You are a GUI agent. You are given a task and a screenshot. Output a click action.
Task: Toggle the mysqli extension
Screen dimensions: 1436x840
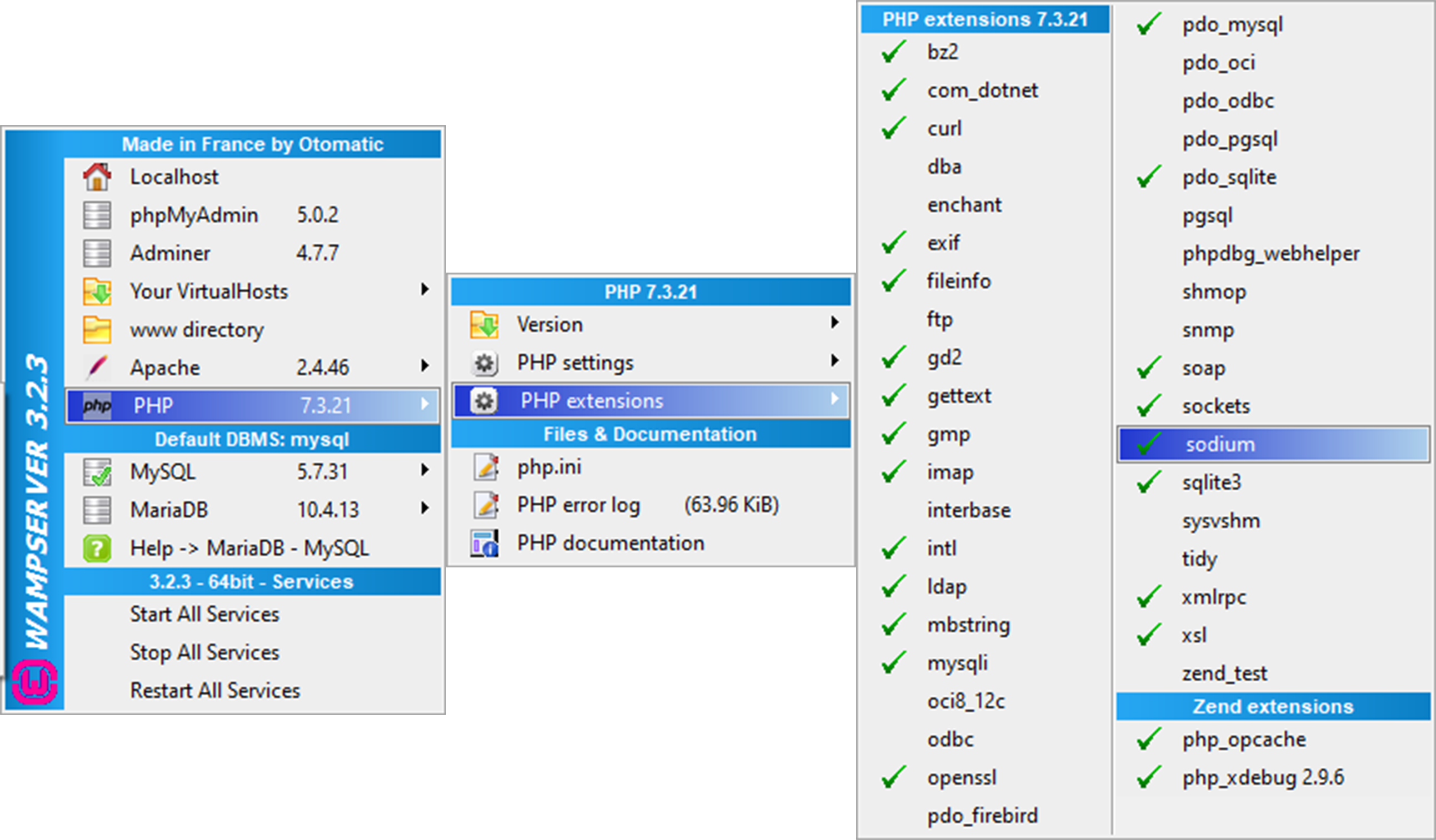(986, 663)
